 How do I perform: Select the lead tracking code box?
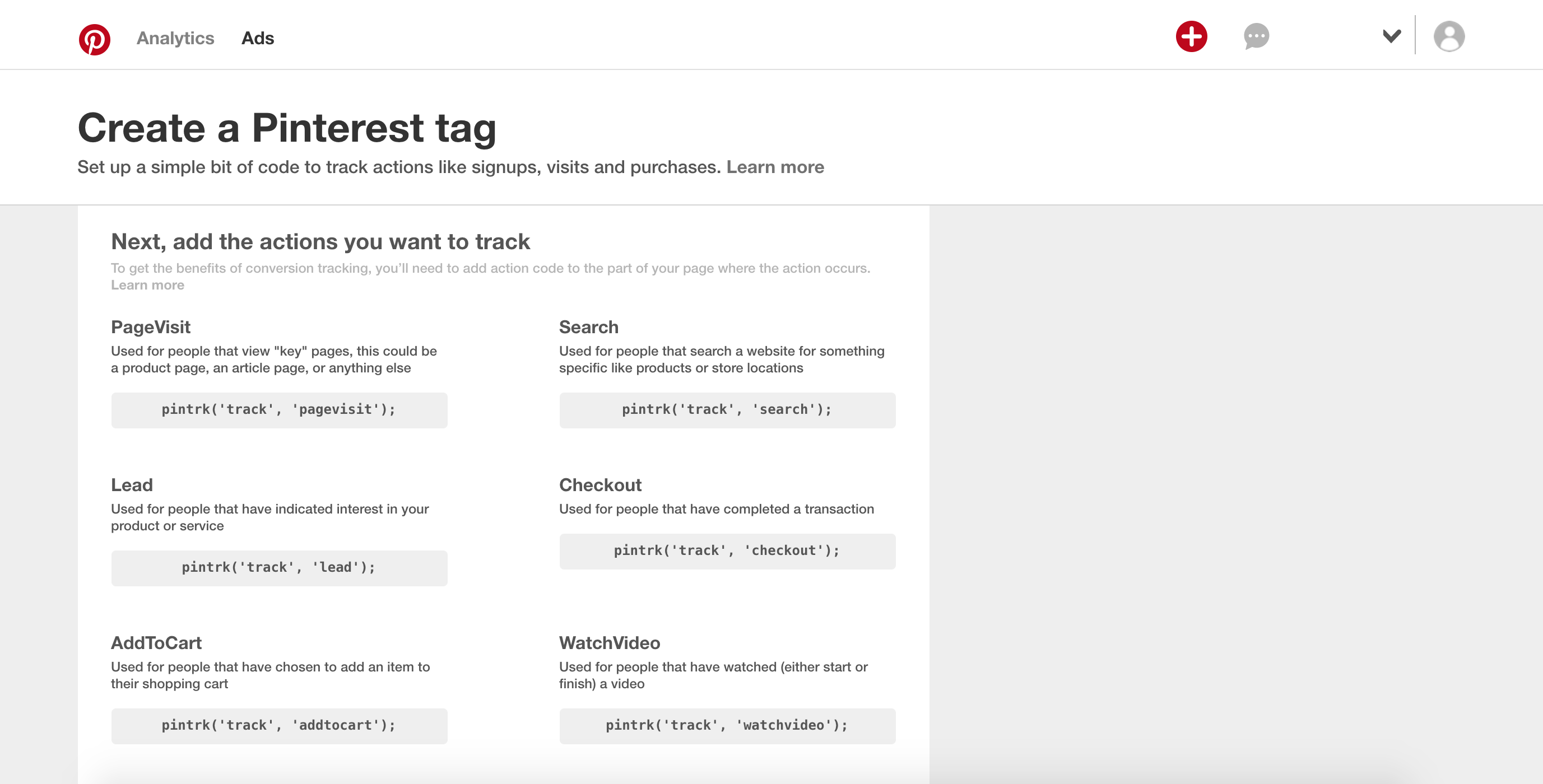279,568
